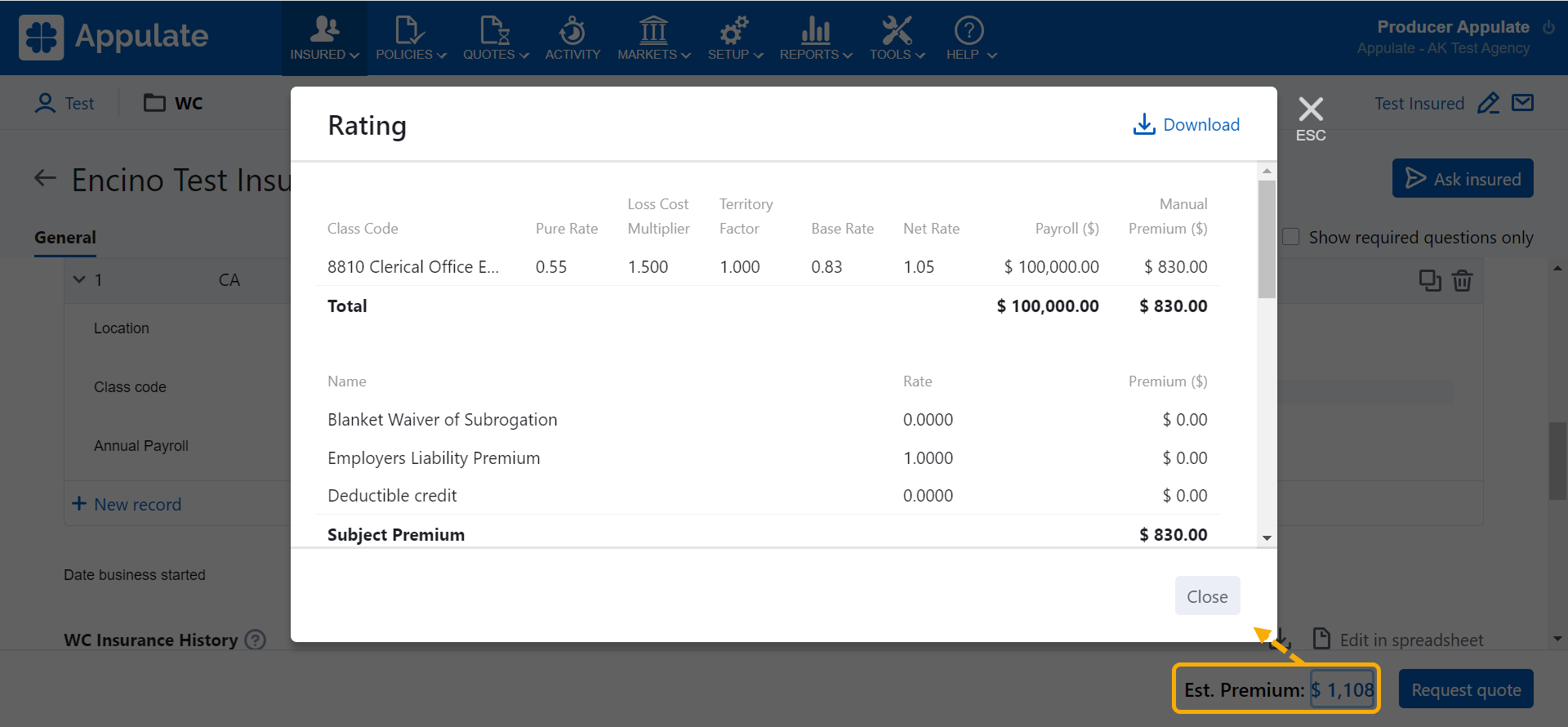
Task: Open the Policies dropdown menu
Action: (x=411, y=38)
